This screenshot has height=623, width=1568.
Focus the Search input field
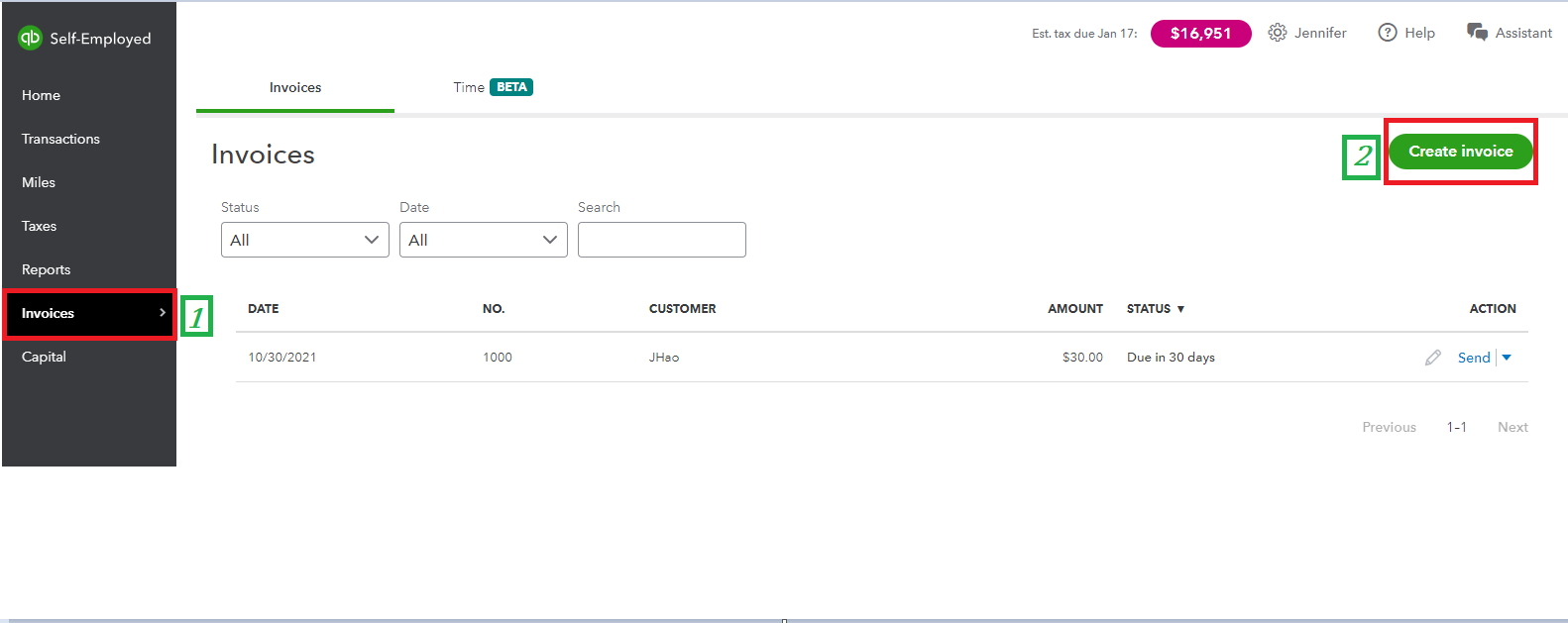pyautogui.click(x=662, y=240)
